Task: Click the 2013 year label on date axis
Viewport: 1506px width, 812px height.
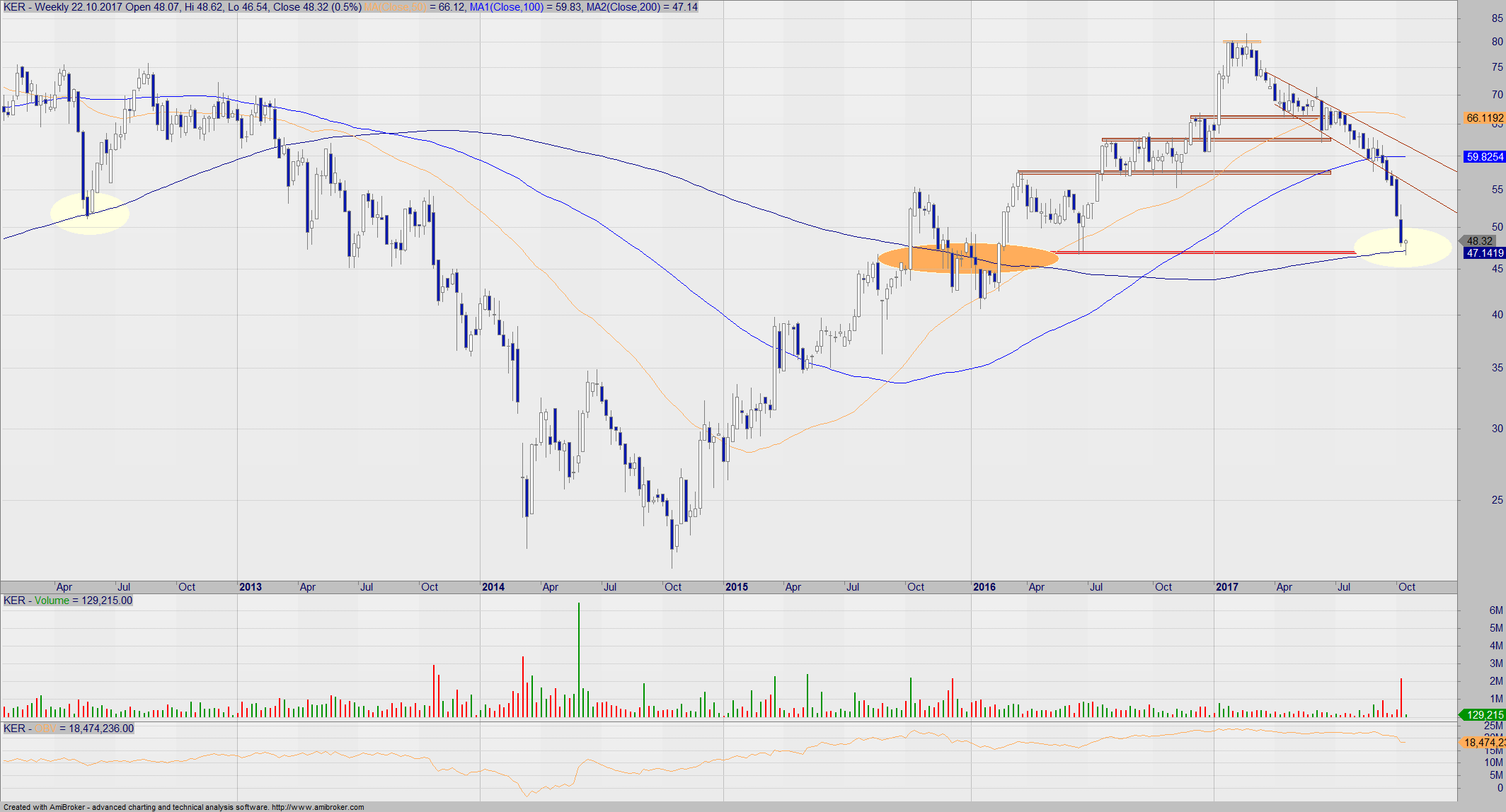Action: point(250,587)
